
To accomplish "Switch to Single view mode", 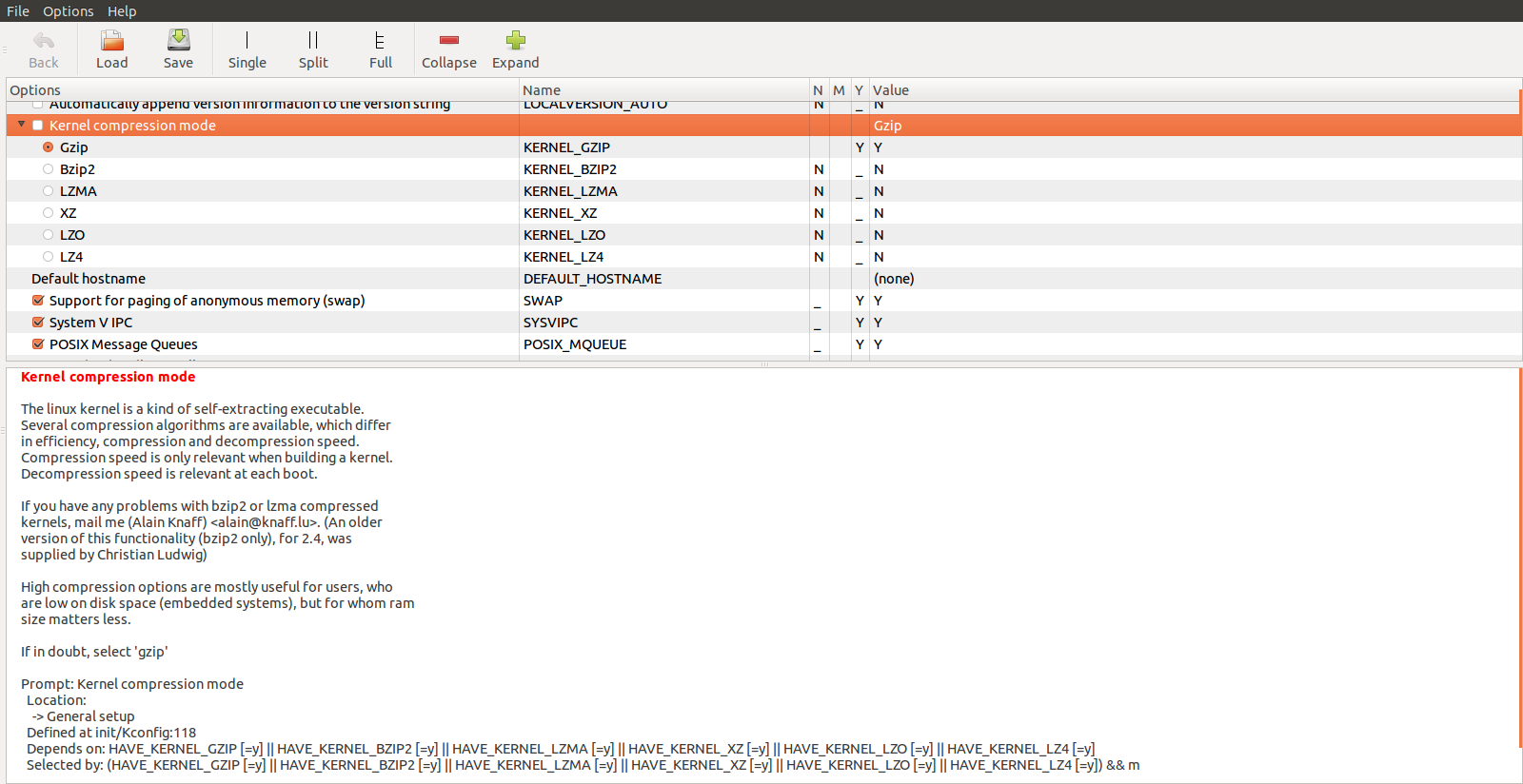I will [x=247, y=41].
